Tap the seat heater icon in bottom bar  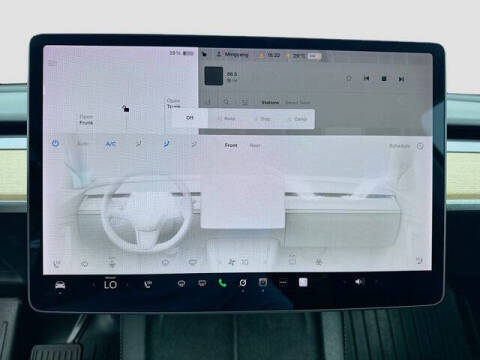click(148, 284)
